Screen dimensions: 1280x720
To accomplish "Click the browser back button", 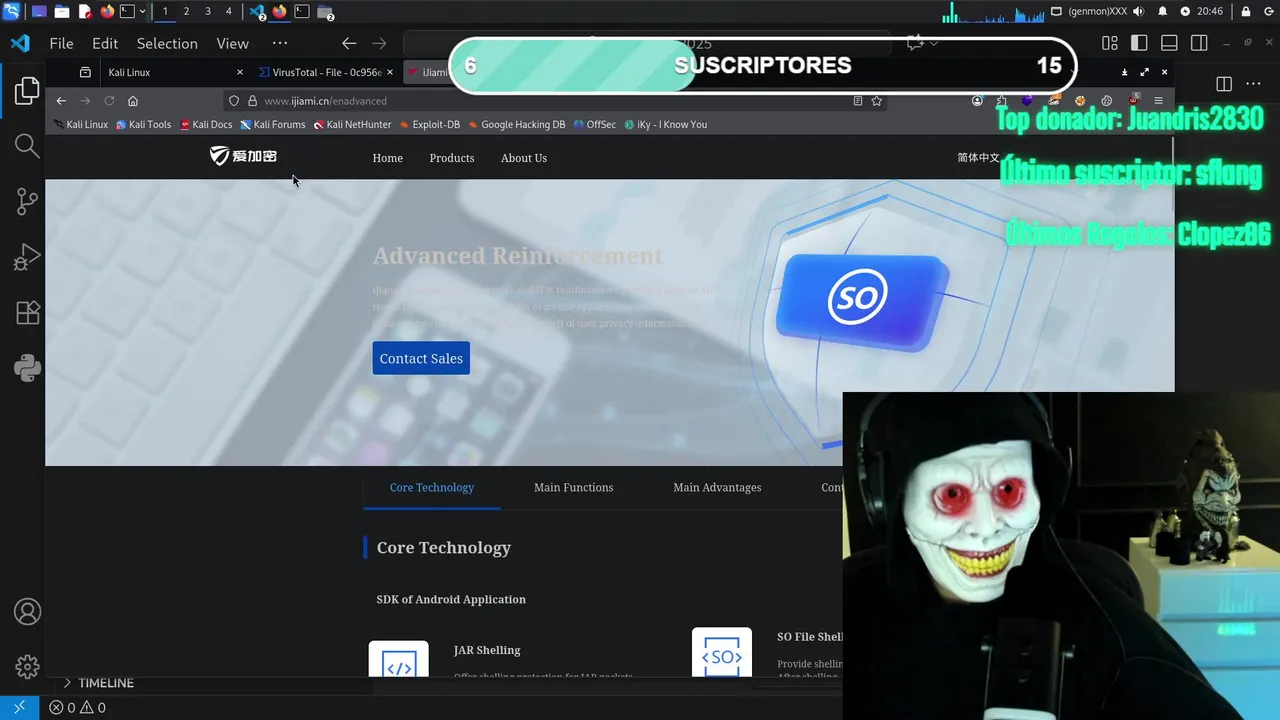I will [x=61, y=101].
